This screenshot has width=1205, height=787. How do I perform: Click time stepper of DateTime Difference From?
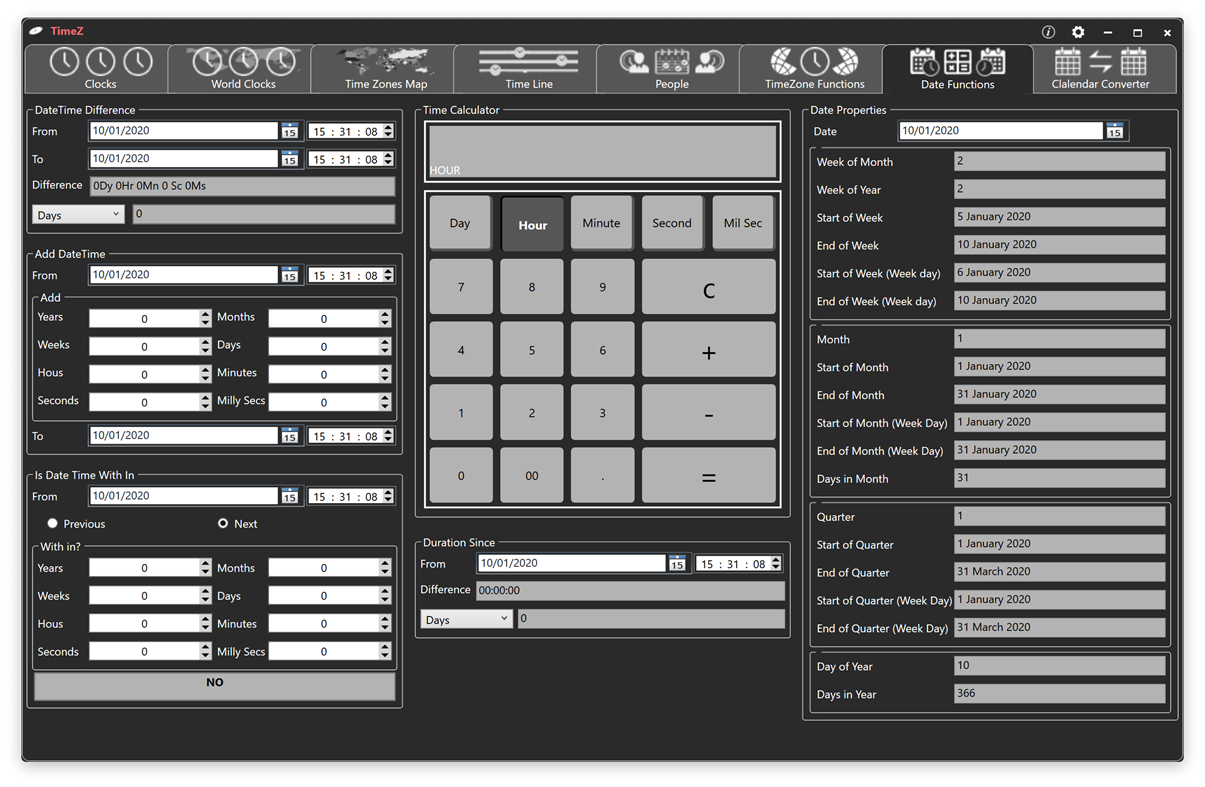click(x=388, y=131)
